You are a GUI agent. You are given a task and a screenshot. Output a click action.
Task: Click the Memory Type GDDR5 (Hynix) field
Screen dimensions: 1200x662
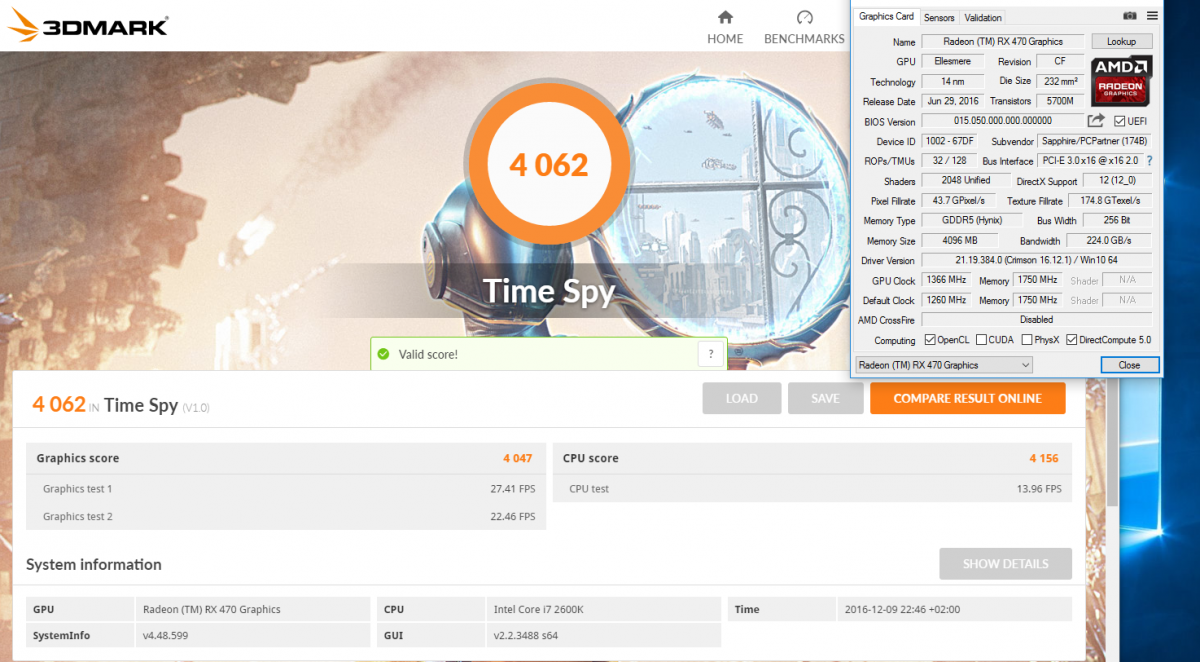click(970, 221)
